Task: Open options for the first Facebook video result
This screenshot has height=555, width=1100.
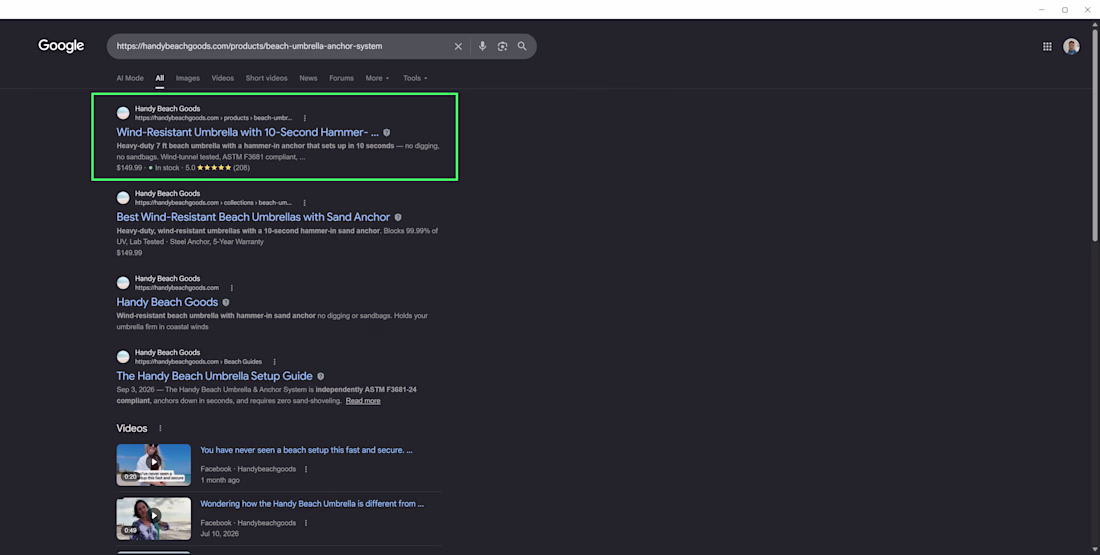Action: pyautogui.click(x=306, y=469)
